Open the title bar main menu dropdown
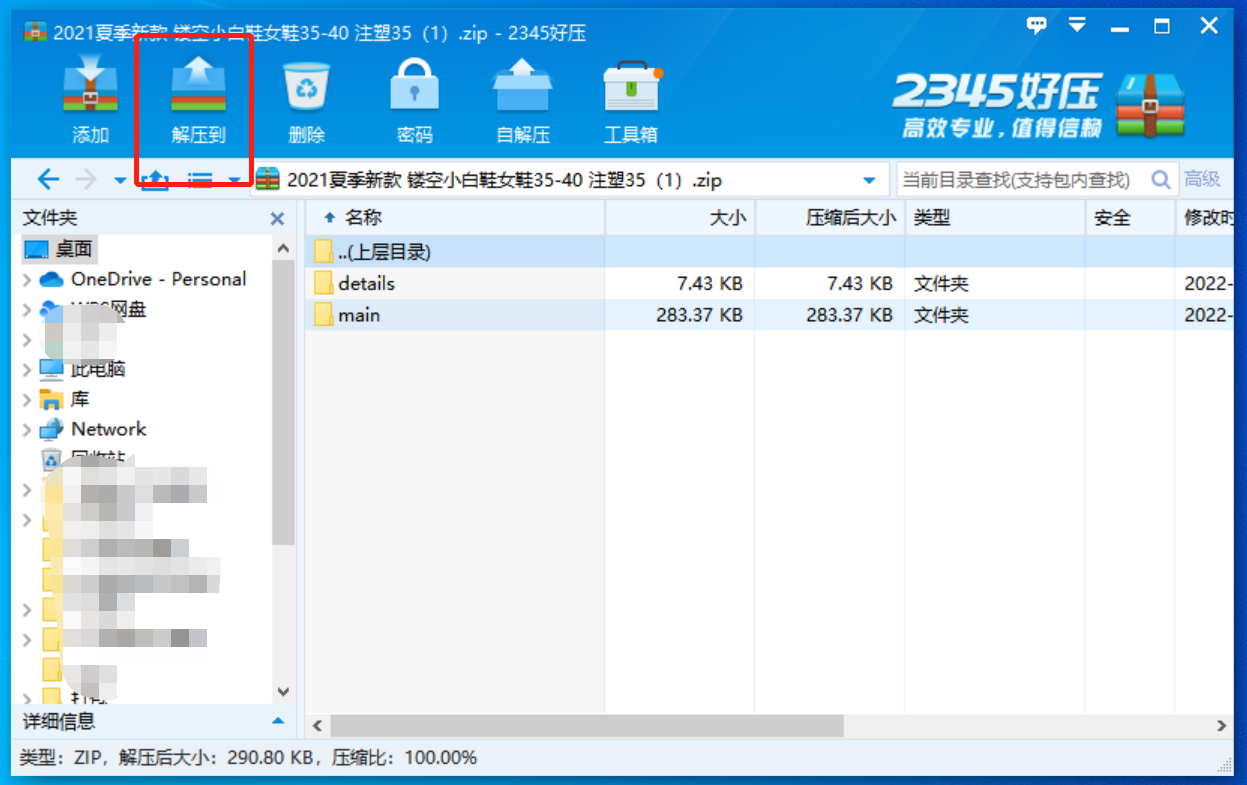The height and width of the screenshot is (785, 1247). click(1077, 26)
